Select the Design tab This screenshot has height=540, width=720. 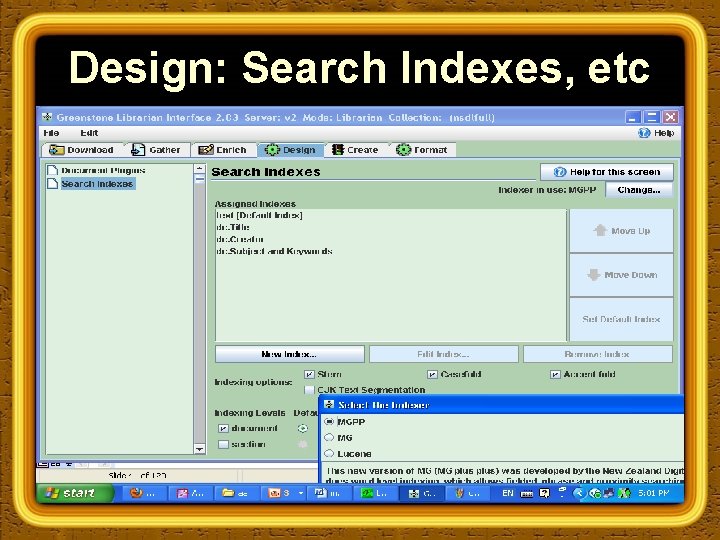tap(290, 150)
